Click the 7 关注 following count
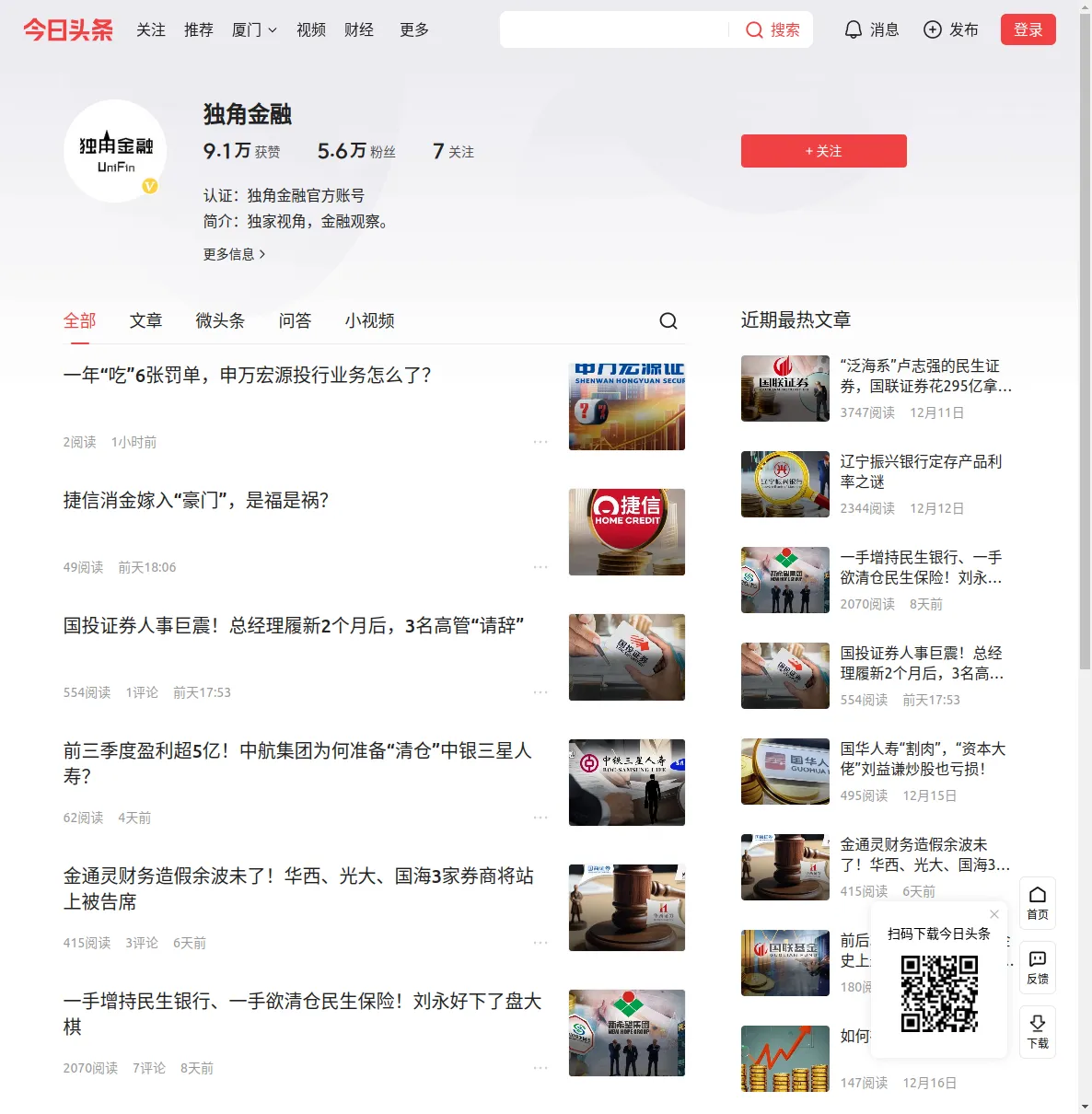The width and height of the screenshot is (1092, 1114). pos(453,152)
